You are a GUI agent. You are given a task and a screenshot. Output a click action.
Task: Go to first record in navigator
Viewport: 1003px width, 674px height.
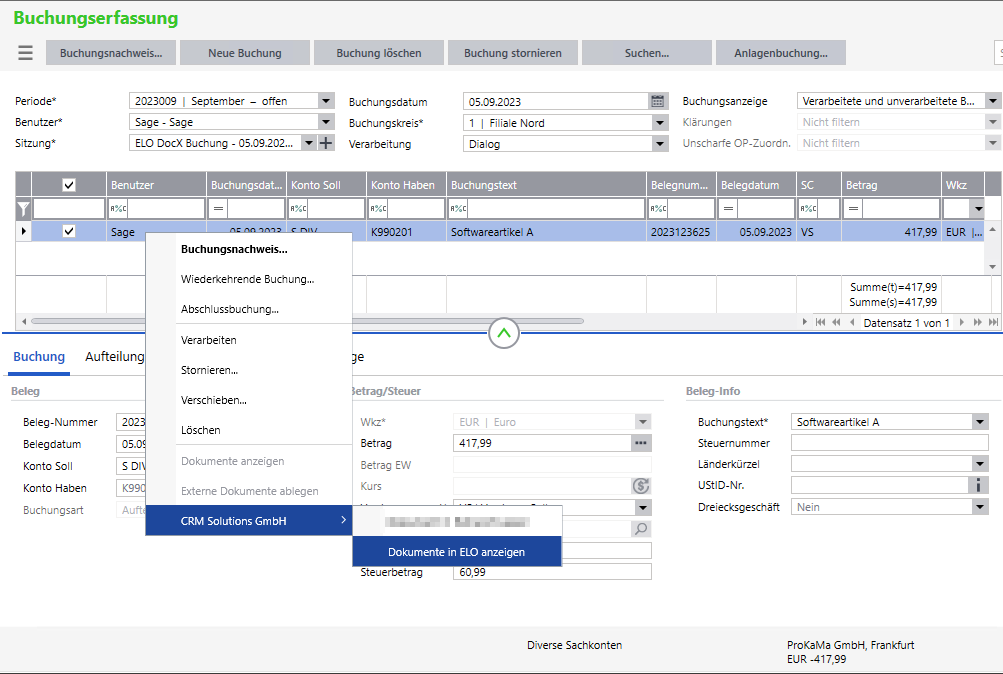[x=820, y=322]
